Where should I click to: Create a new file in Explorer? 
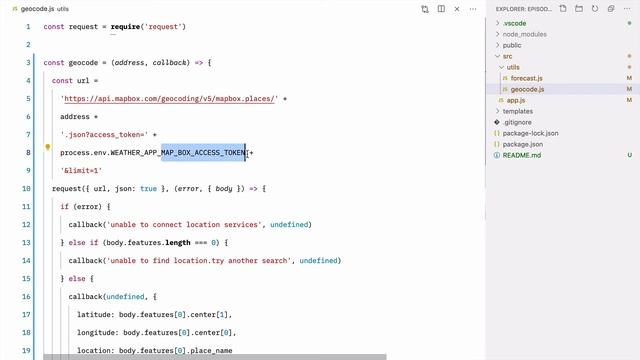coord(563,9)
